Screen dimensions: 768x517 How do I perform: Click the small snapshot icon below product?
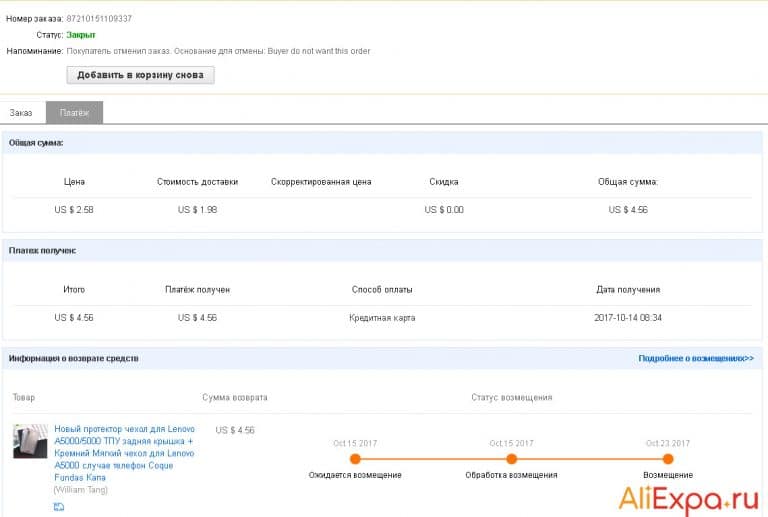(59, 507)
